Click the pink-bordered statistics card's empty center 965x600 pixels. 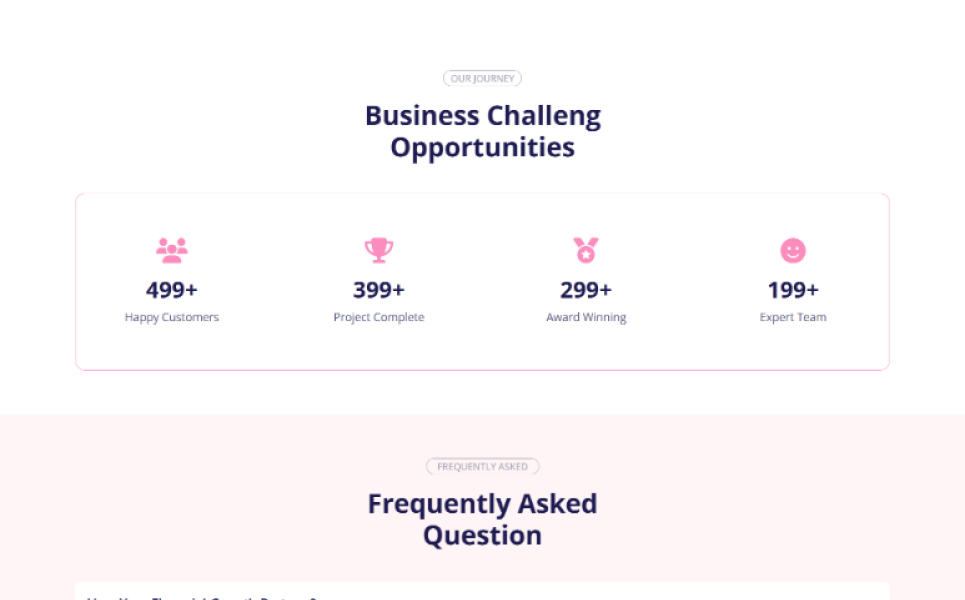(482, 350)
